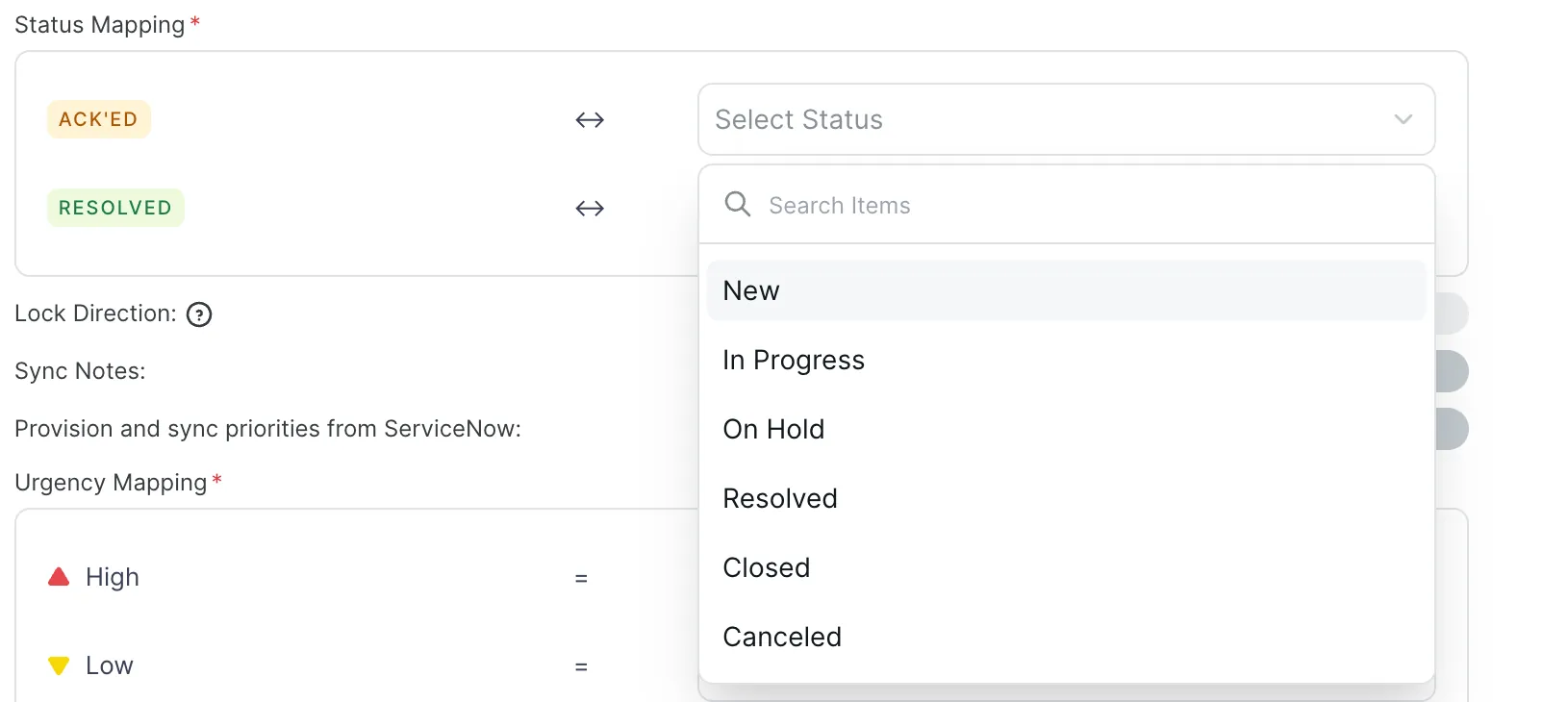Click the ACK'ED status badge
The height and width of the screenshot is (702, 1568).
click(x=98, y=119)
